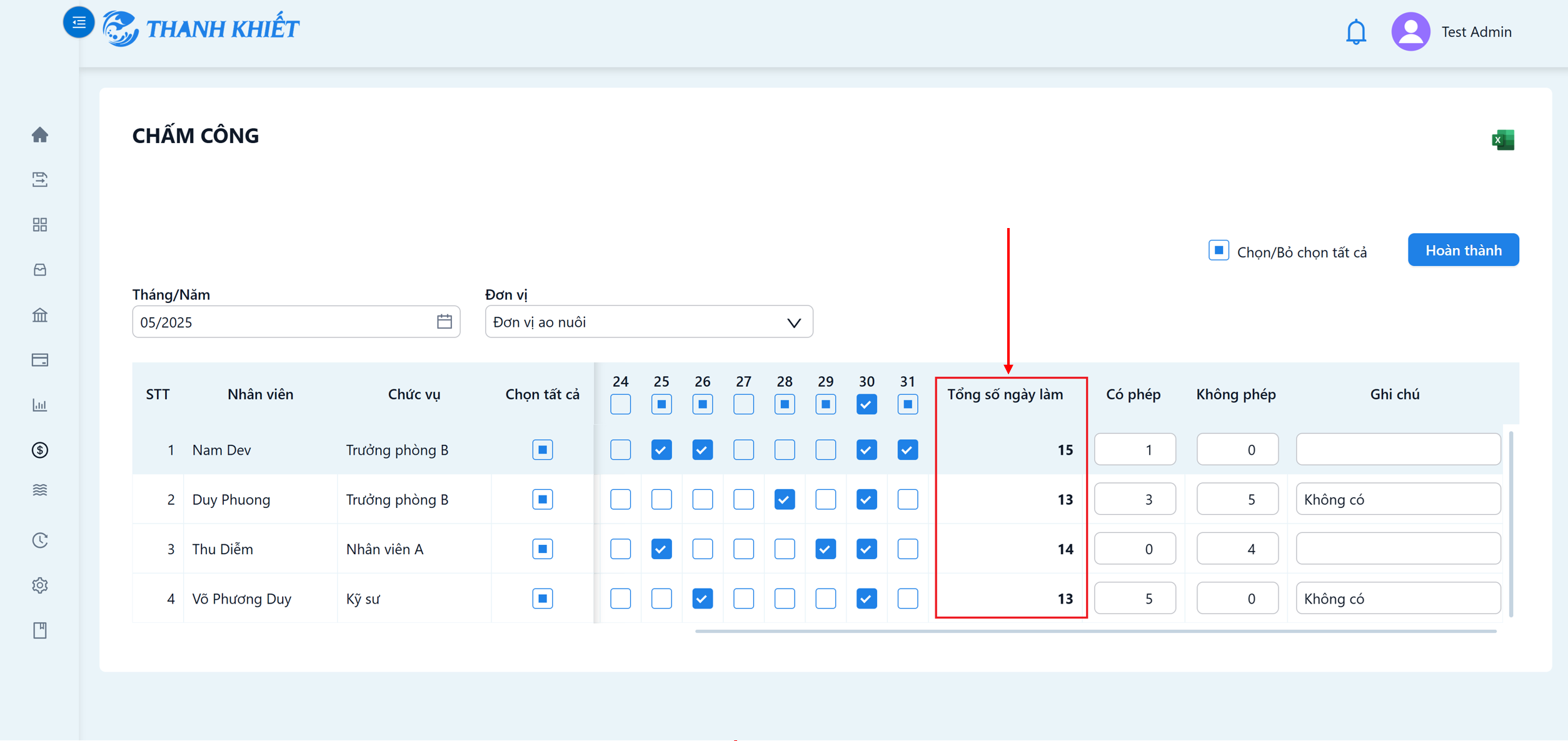Click the Hoàn thành button
Screen dimensions: 1568x741
1463,250
